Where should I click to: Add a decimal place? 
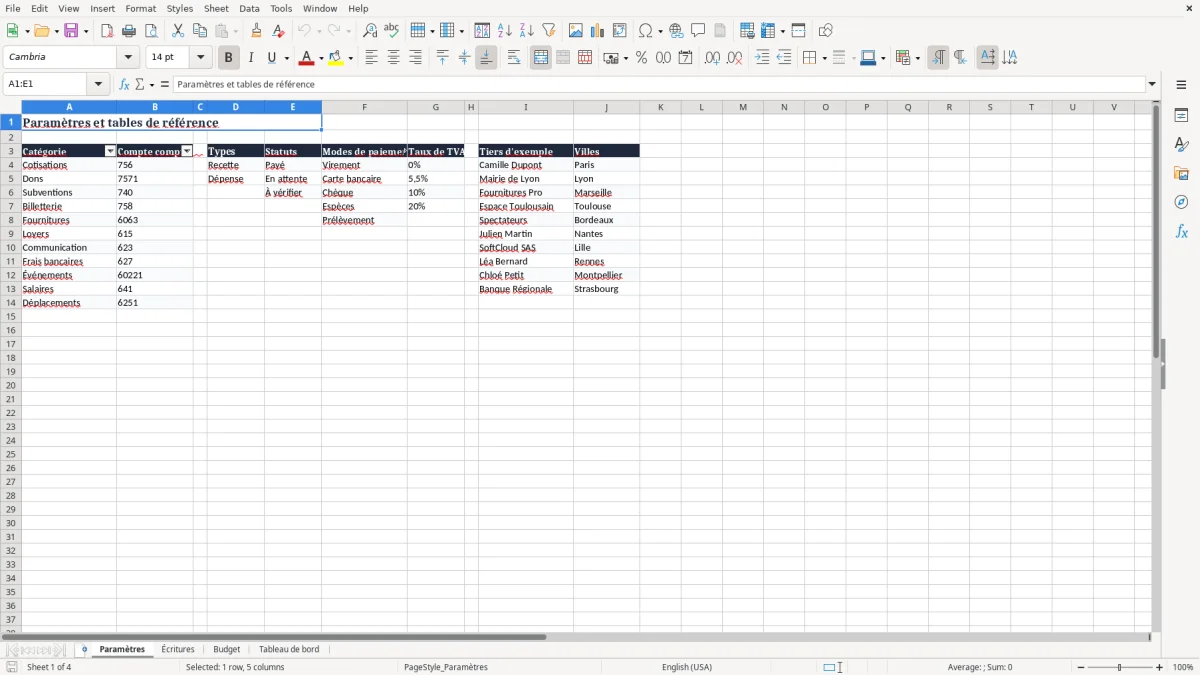(712, 58)
